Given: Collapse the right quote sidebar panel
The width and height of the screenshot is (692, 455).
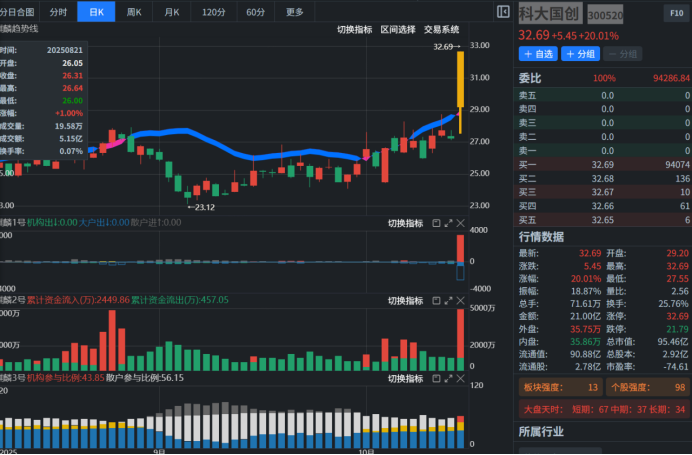Looking at the screenshot, I should pyautogui.click(x=503, y=11).
